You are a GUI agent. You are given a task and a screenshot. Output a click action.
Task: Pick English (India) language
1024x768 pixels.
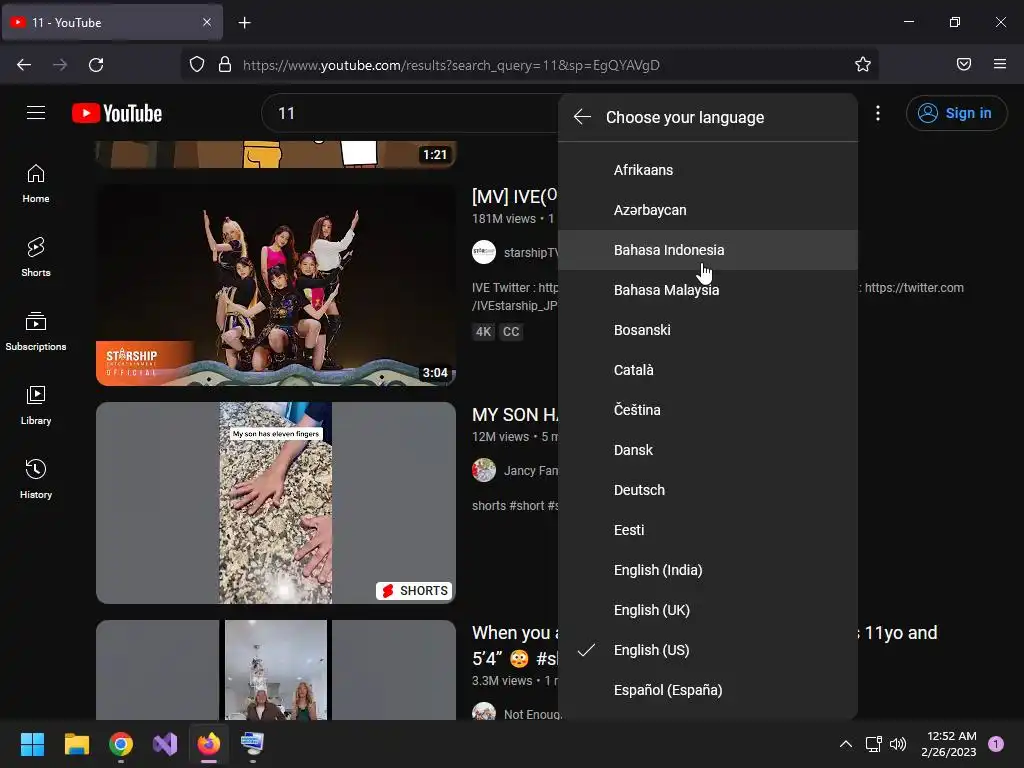click(707, 570)
